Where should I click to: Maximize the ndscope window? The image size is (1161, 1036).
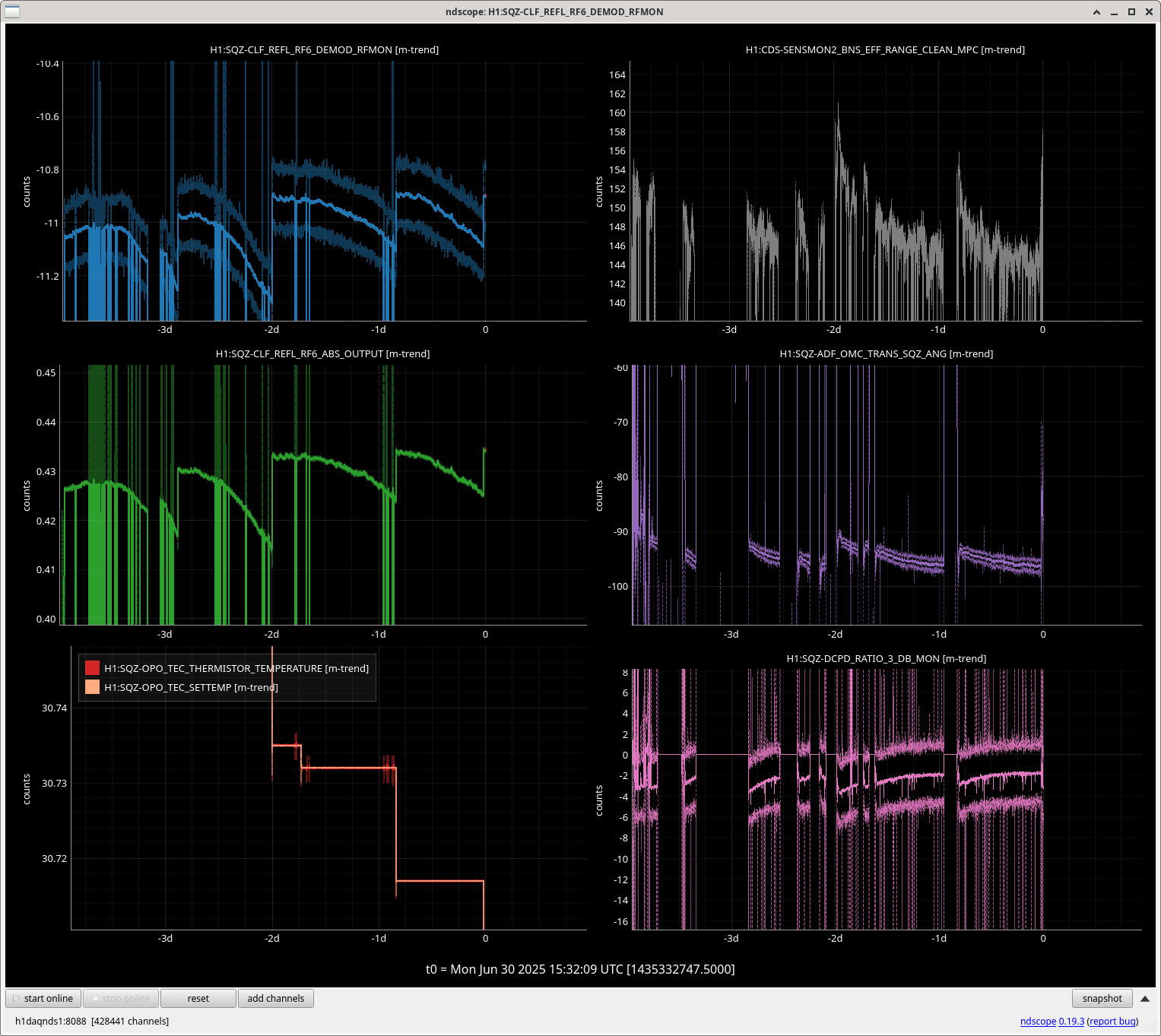click(1131, 12)
